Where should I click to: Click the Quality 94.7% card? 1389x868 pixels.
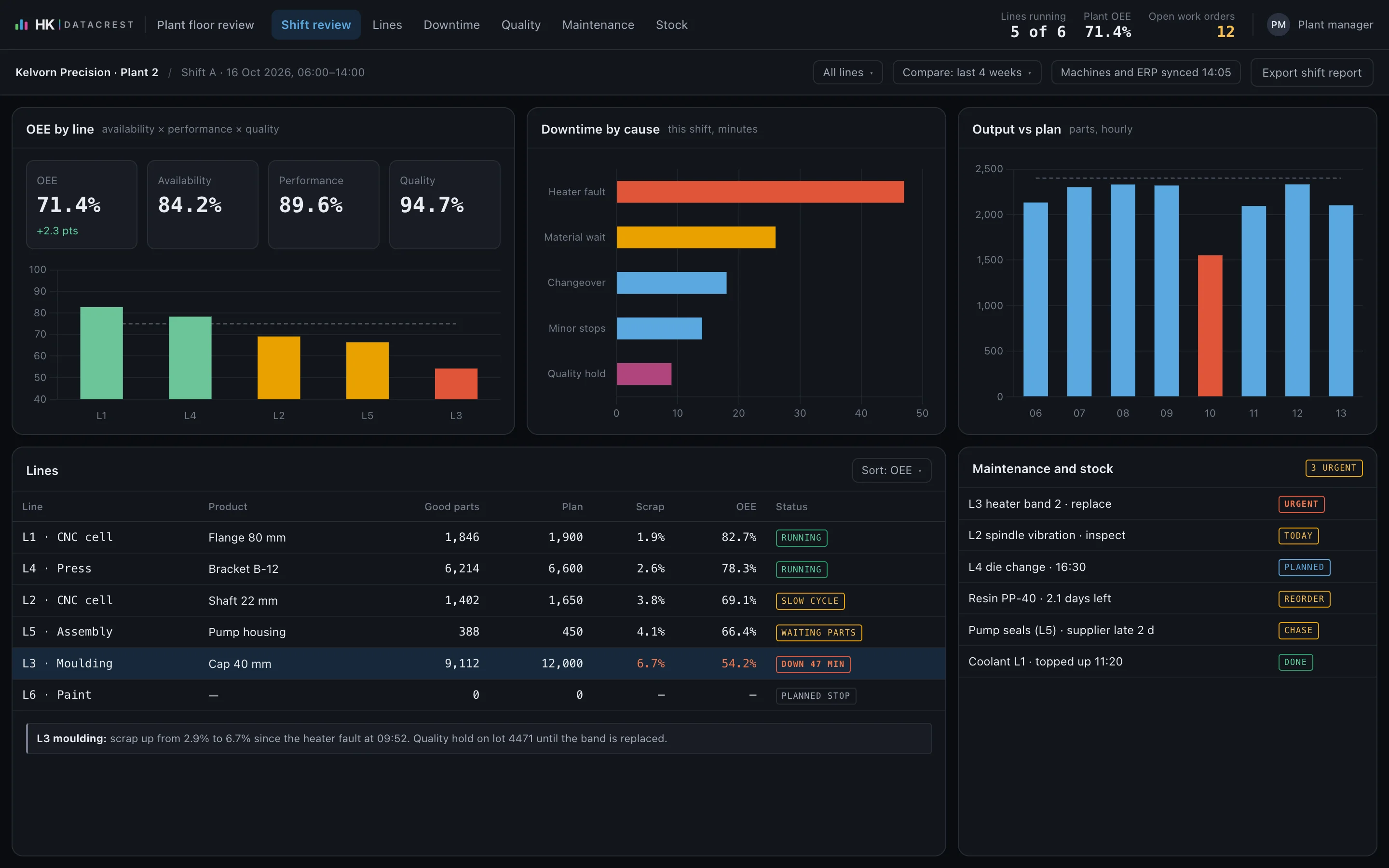point(445,204)
